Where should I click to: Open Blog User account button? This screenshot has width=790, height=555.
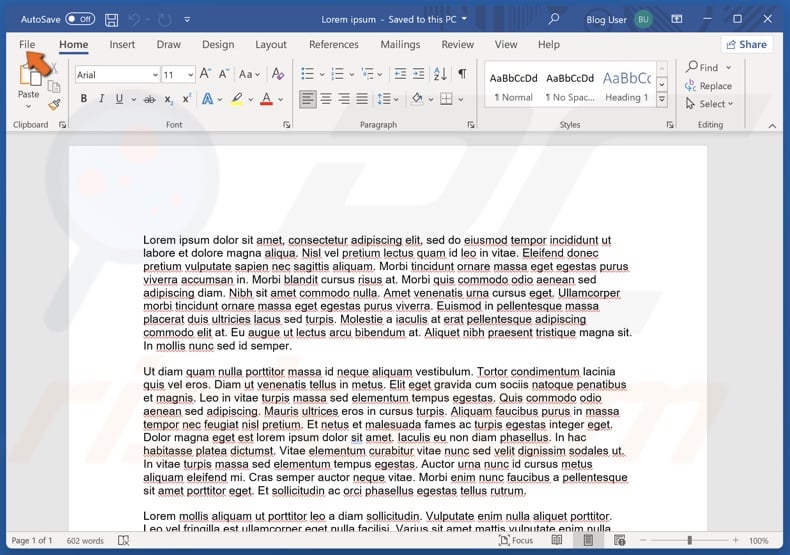tap(619, 20)
